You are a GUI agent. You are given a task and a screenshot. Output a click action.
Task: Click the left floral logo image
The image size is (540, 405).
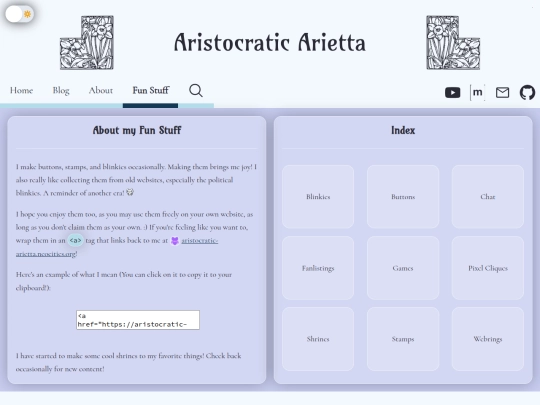[x=87, y=43]
